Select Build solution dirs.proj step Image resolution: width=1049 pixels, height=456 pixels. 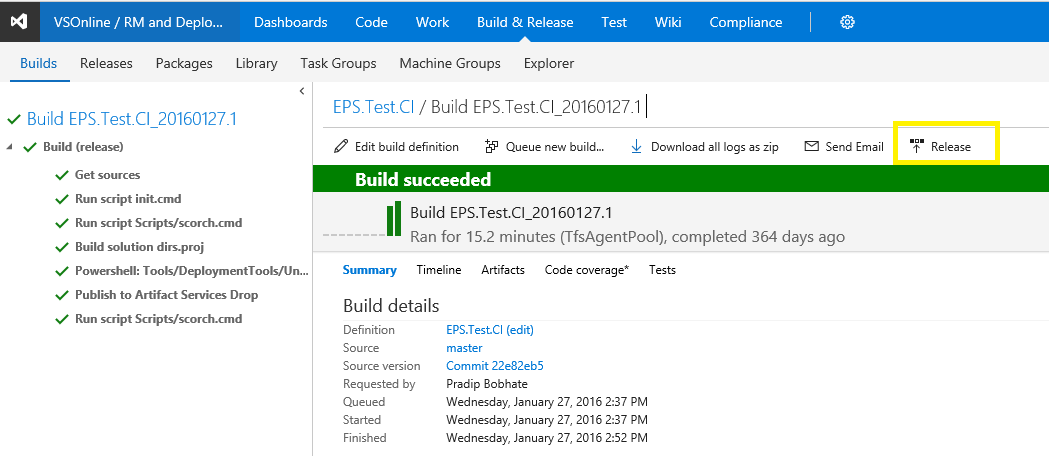point(139,247)
